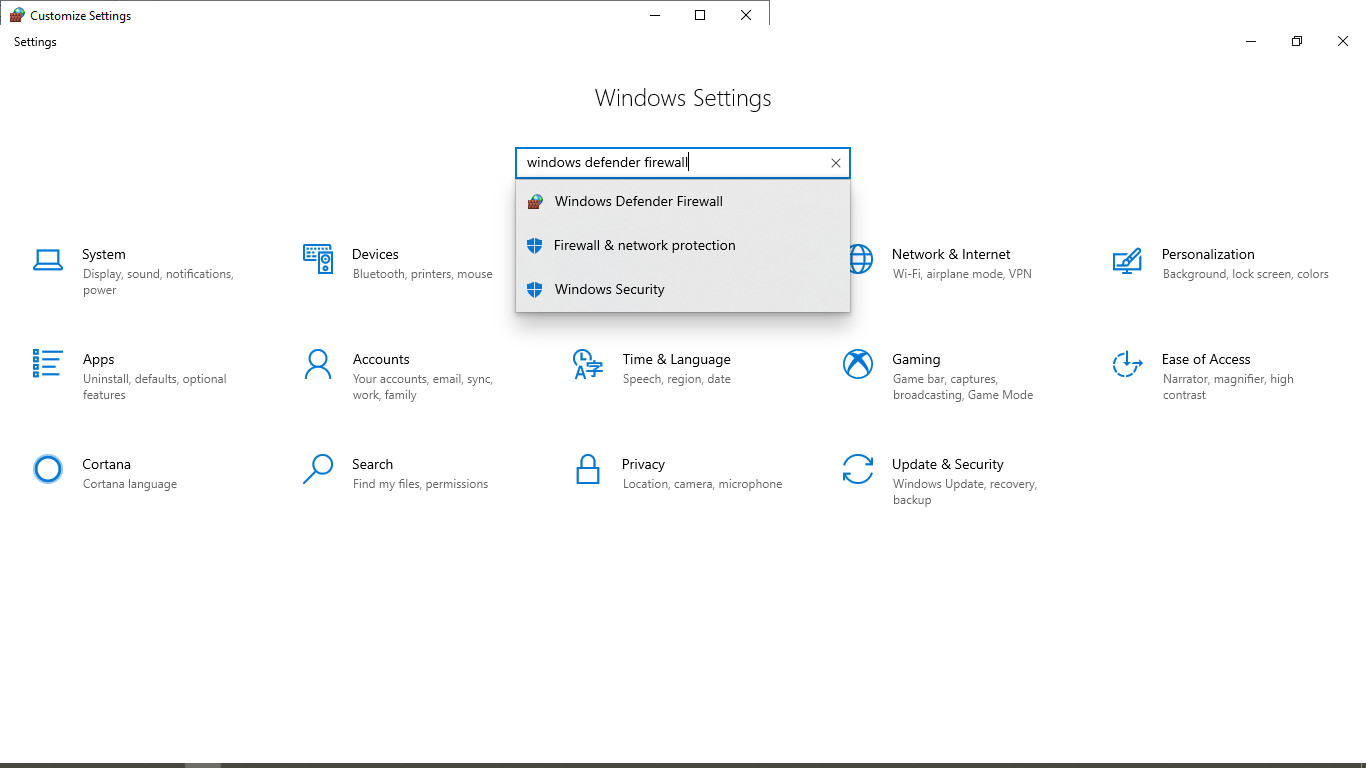Clear the search box with the X
1366x768 pixels.
836,163
